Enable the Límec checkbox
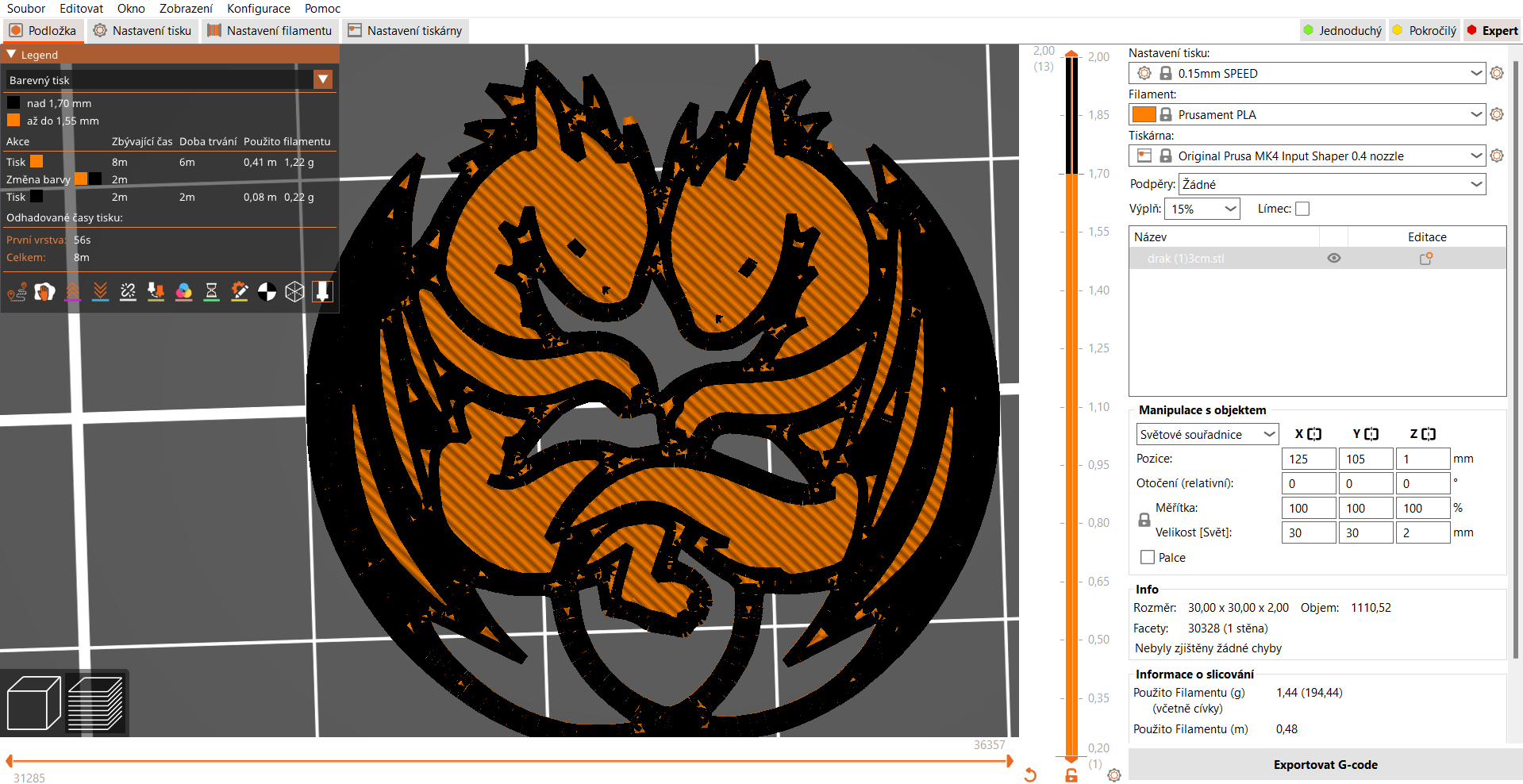 click(x=1302, y=209)
